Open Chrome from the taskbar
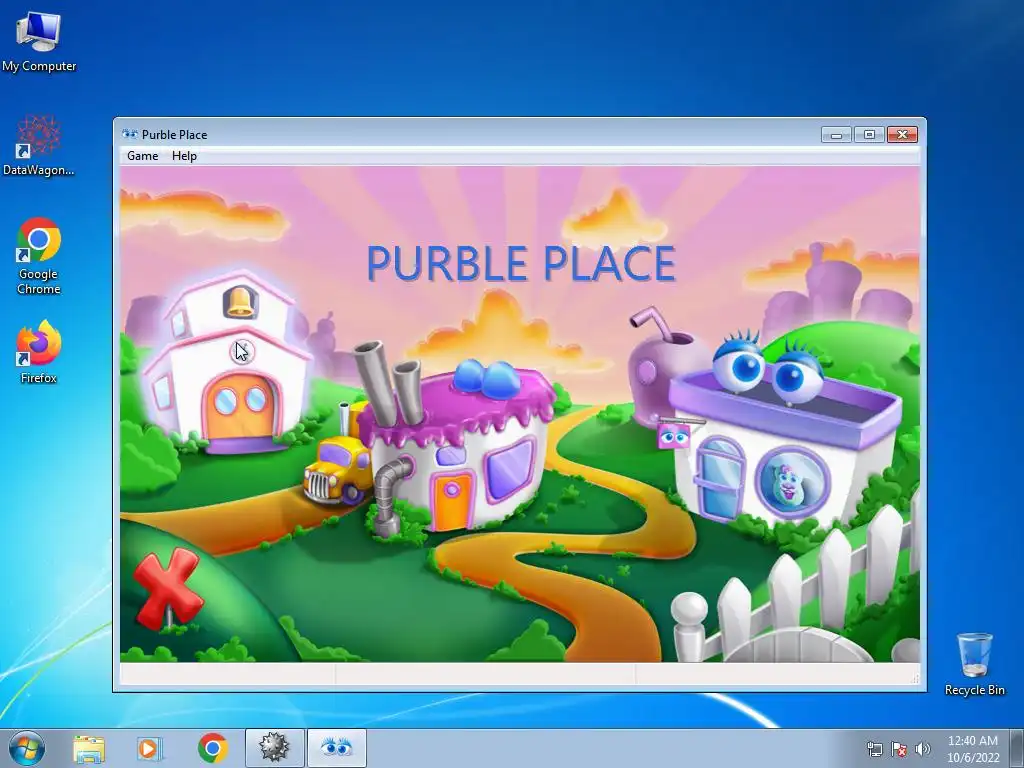Screen dimensions: 1024x768 [x=212, y=748]
